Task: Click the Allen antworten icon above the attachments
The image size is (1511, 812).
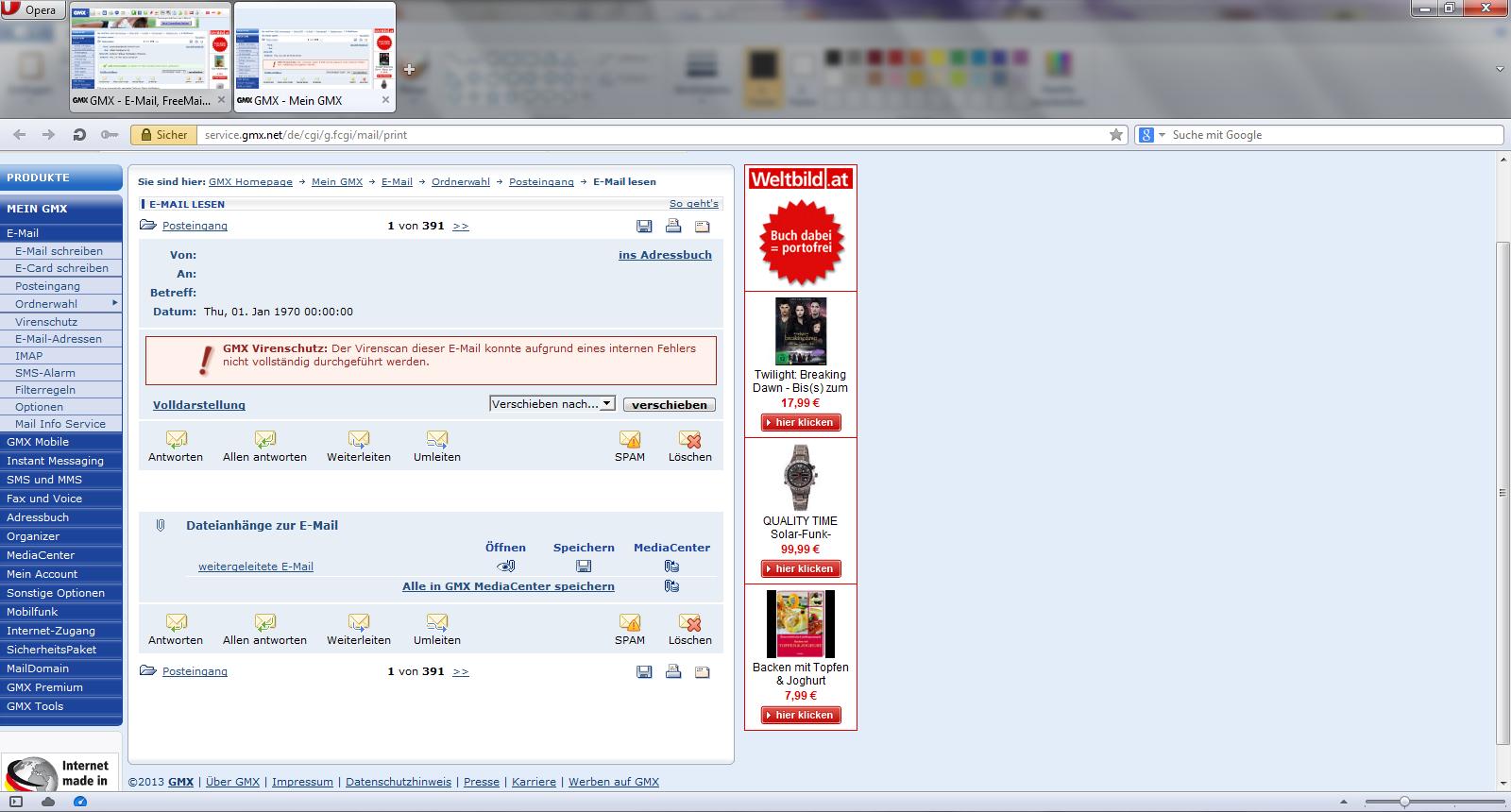Action: pyautogui.click(x=265, y=439)
